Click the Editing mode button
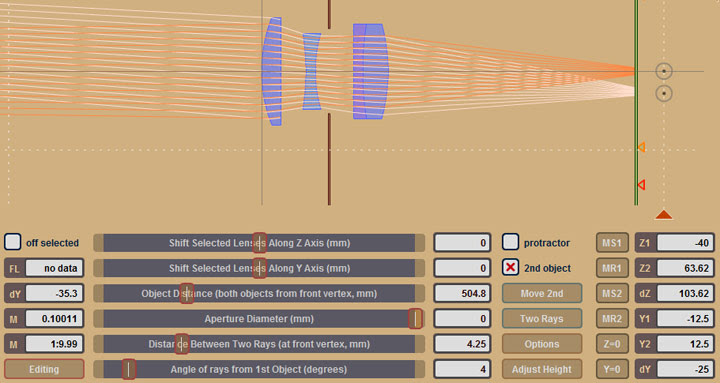Image resolution: width=720 pixels, height=383 pixels. (x=44, y=369)
